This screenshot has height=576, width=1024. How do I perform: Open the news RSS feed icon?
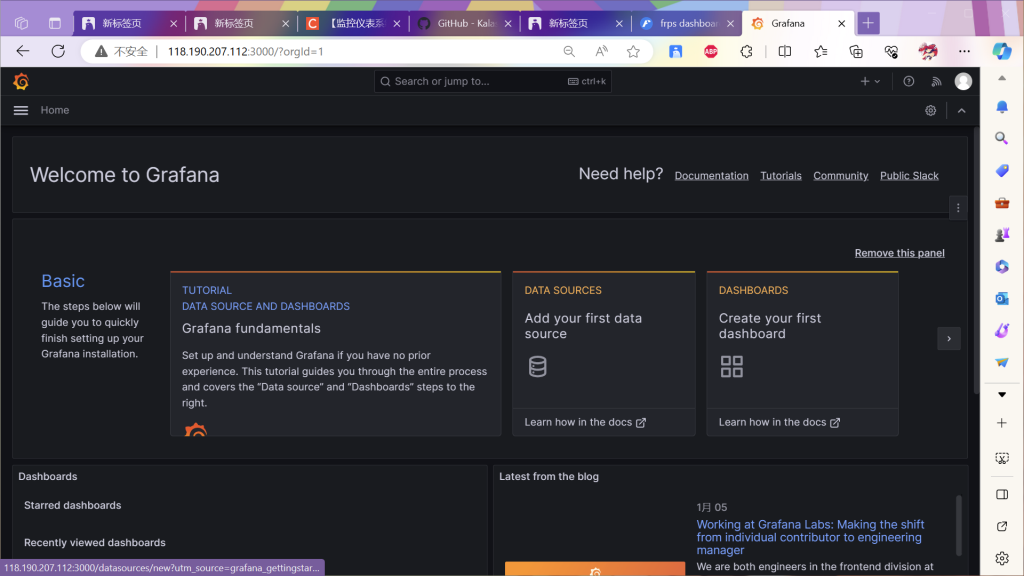[936, 82]
